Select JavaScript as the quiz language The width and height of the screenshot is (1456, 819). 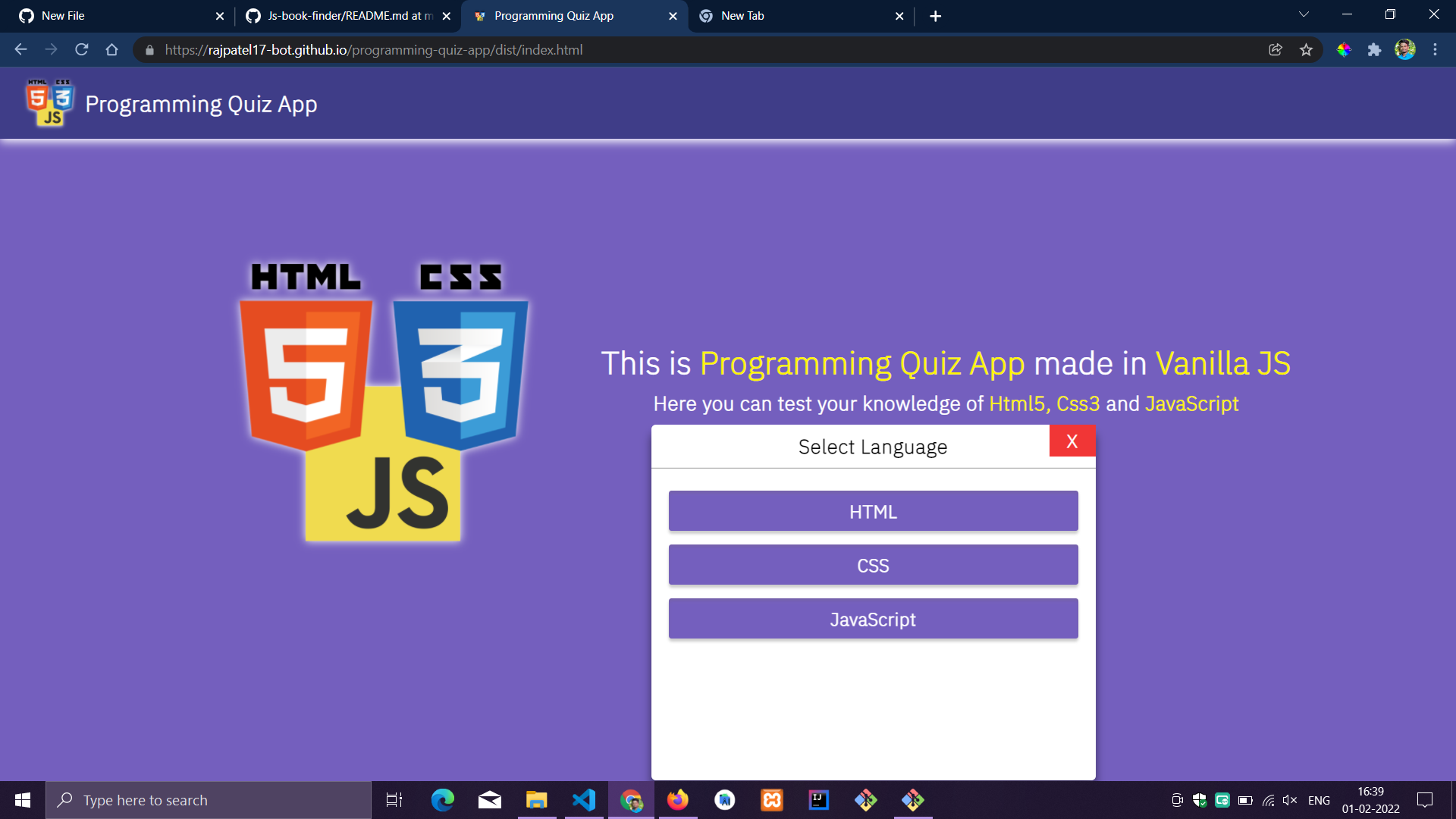tap(873, 619)
